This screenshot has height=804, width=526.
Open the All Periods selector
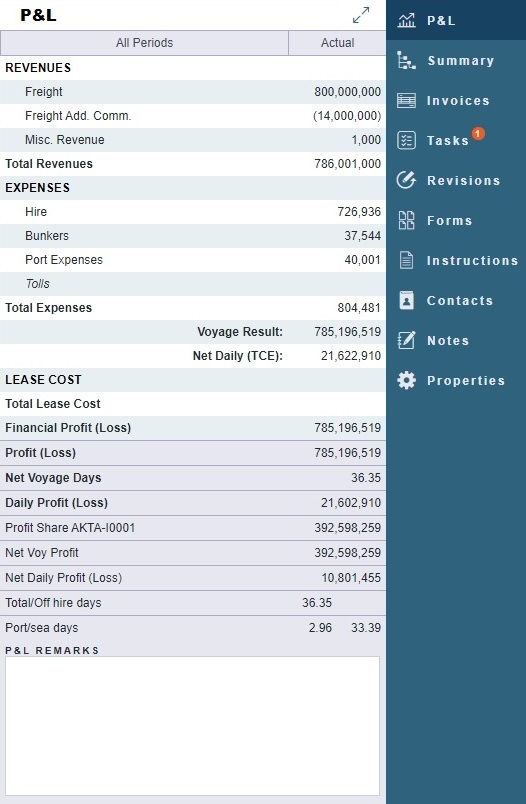[145, 43]
